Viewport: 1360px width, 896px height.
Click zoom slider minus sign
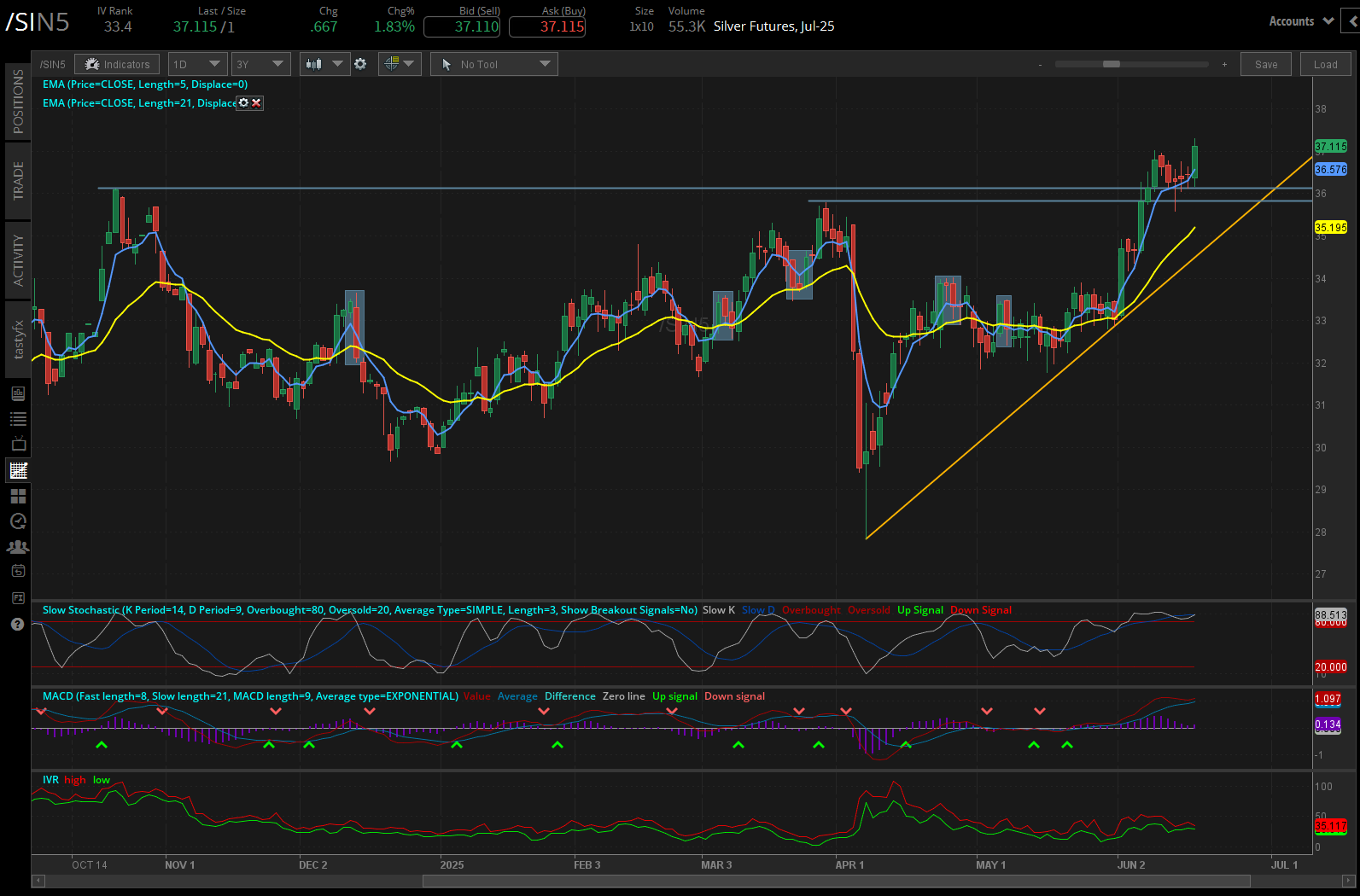1040,65
